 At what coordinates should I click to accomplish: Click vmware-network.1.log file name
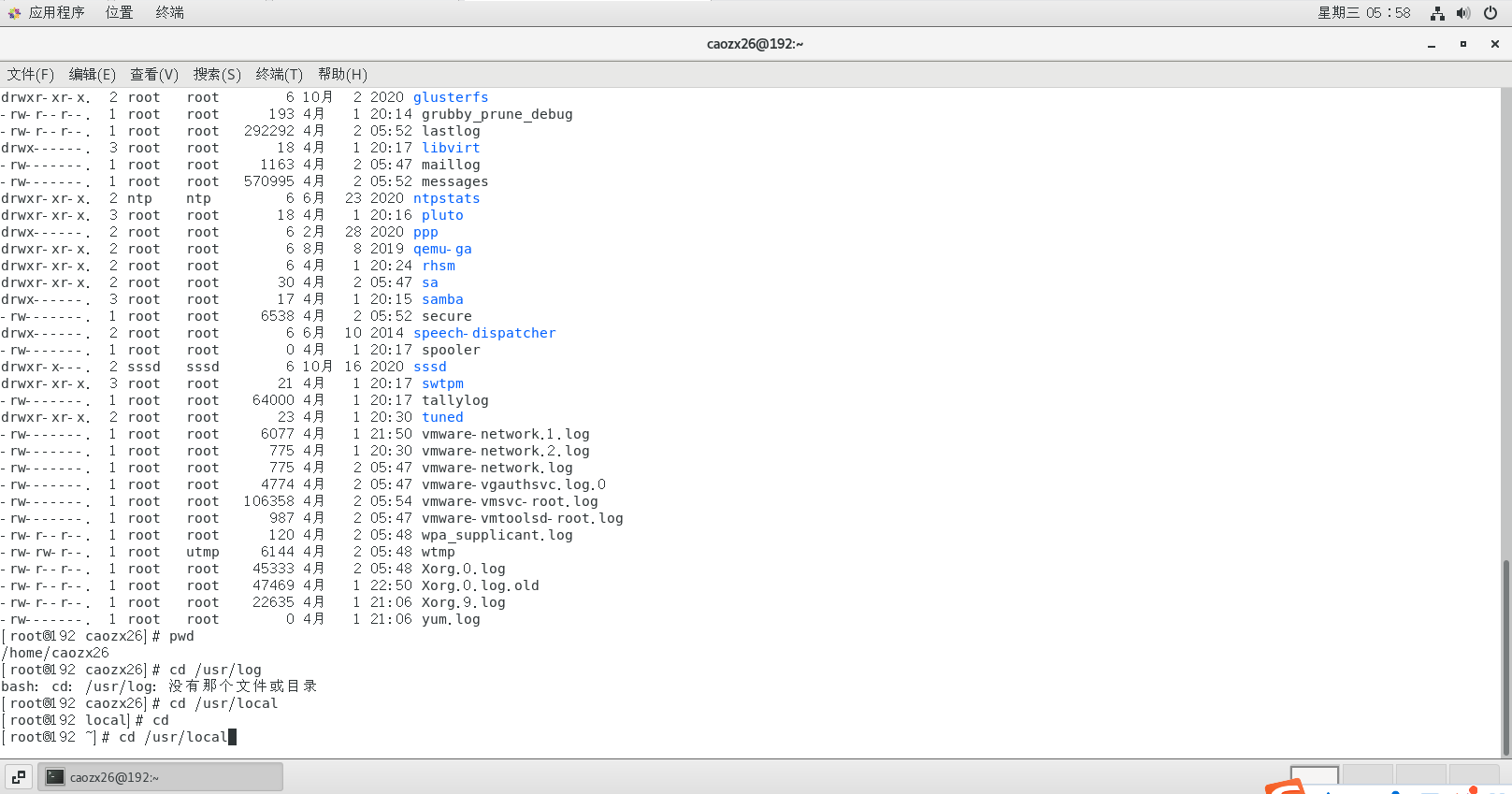[505, 434]
